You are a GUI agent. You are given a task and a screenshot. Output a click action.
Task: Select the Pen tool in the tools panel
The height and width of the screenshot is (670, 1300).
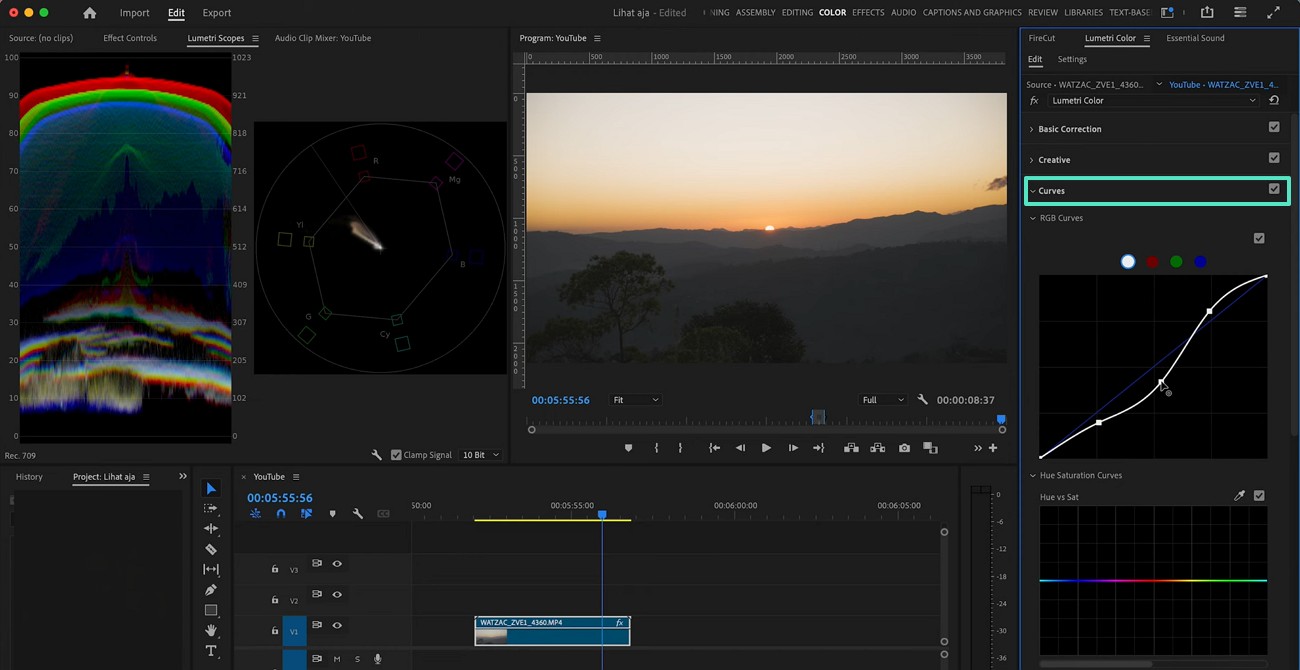211,590
